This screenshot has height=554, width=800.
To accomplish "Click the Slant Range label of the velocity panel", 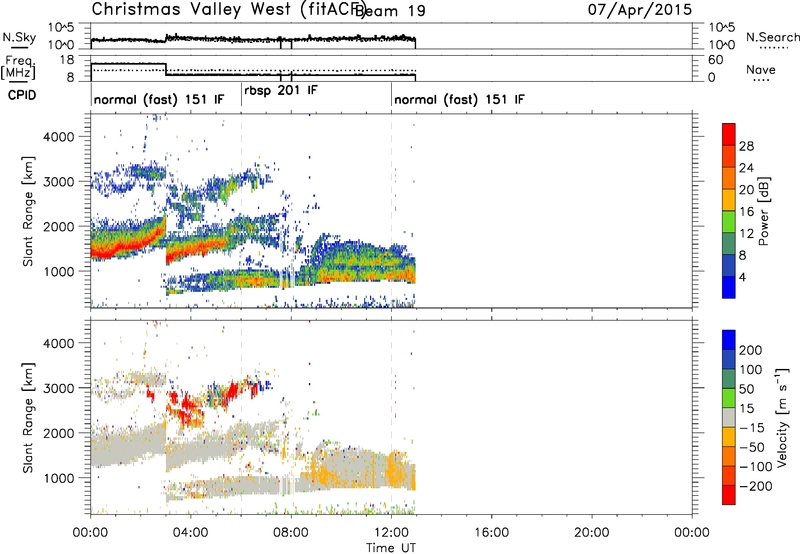I will 28,418.
